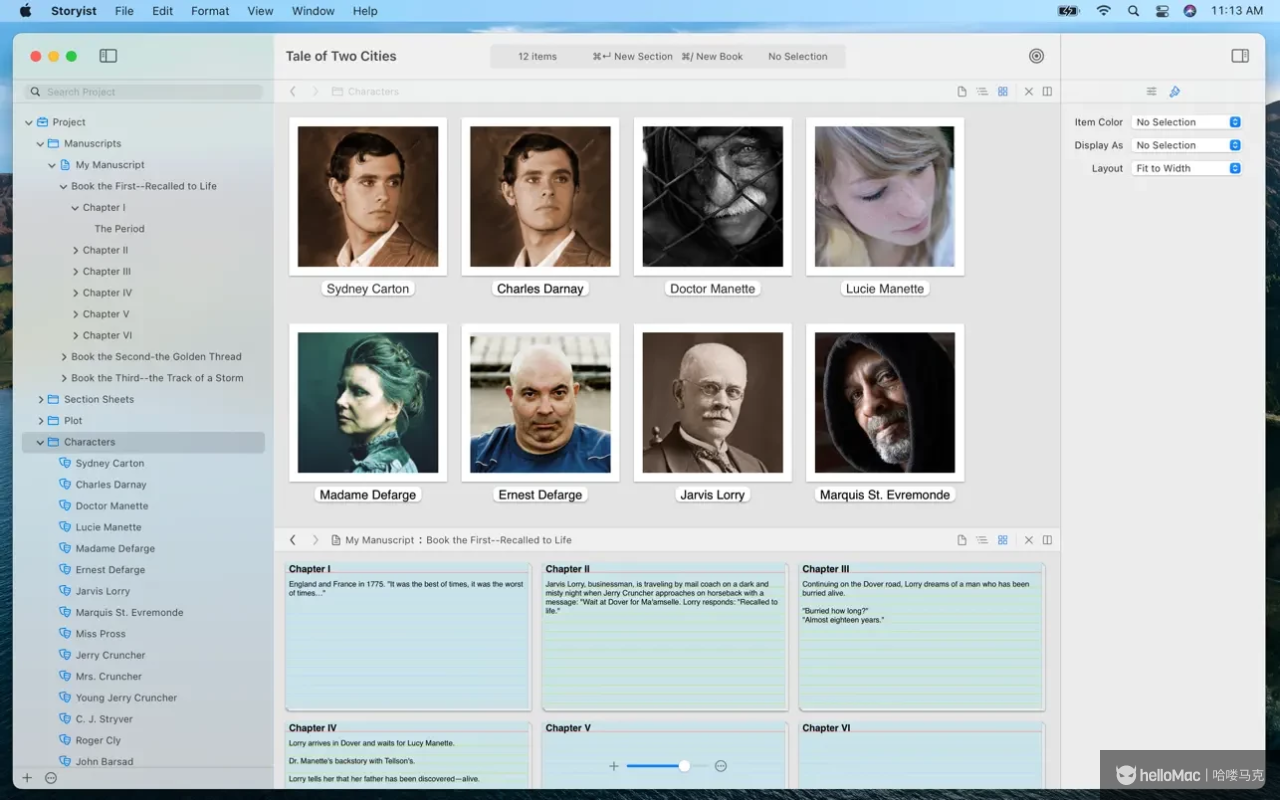
Task: Switch the My Manuscript pane to text view
Action: [962, 540]
